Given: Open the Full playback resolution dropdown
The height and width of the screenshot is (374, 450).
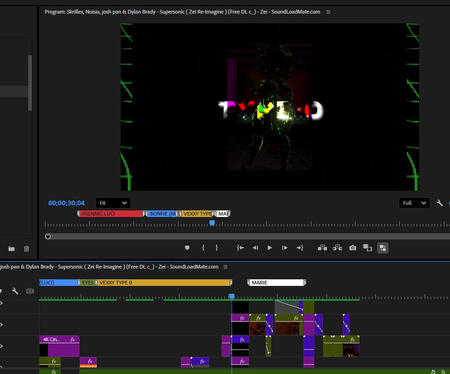Looking at the screenshot, I should tap(414, 203).
